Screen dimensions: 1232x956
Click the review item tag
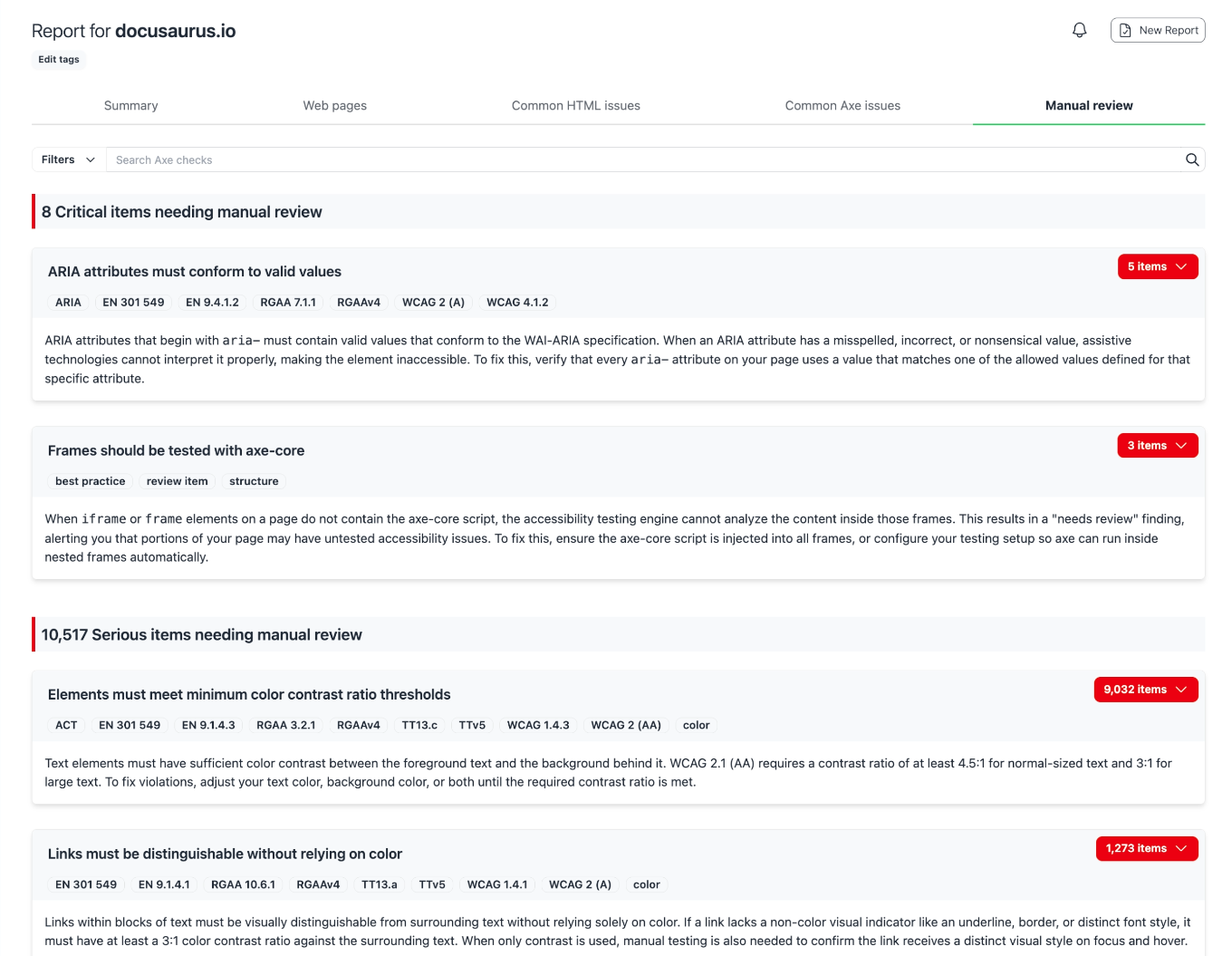(178, 481)
